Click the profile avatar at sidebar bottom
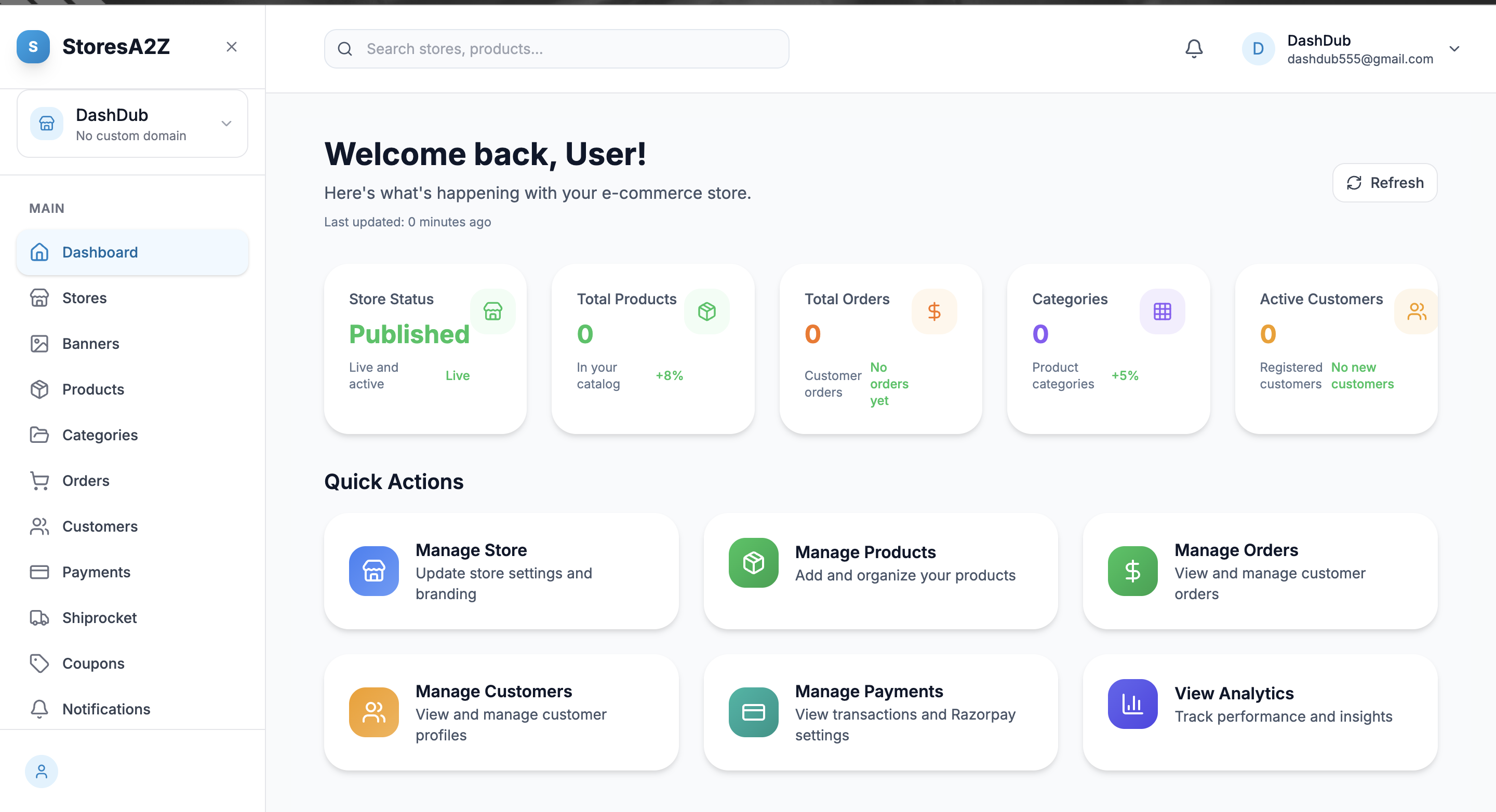The width and height of the screenshot is (1496, 812). point(41,772)
